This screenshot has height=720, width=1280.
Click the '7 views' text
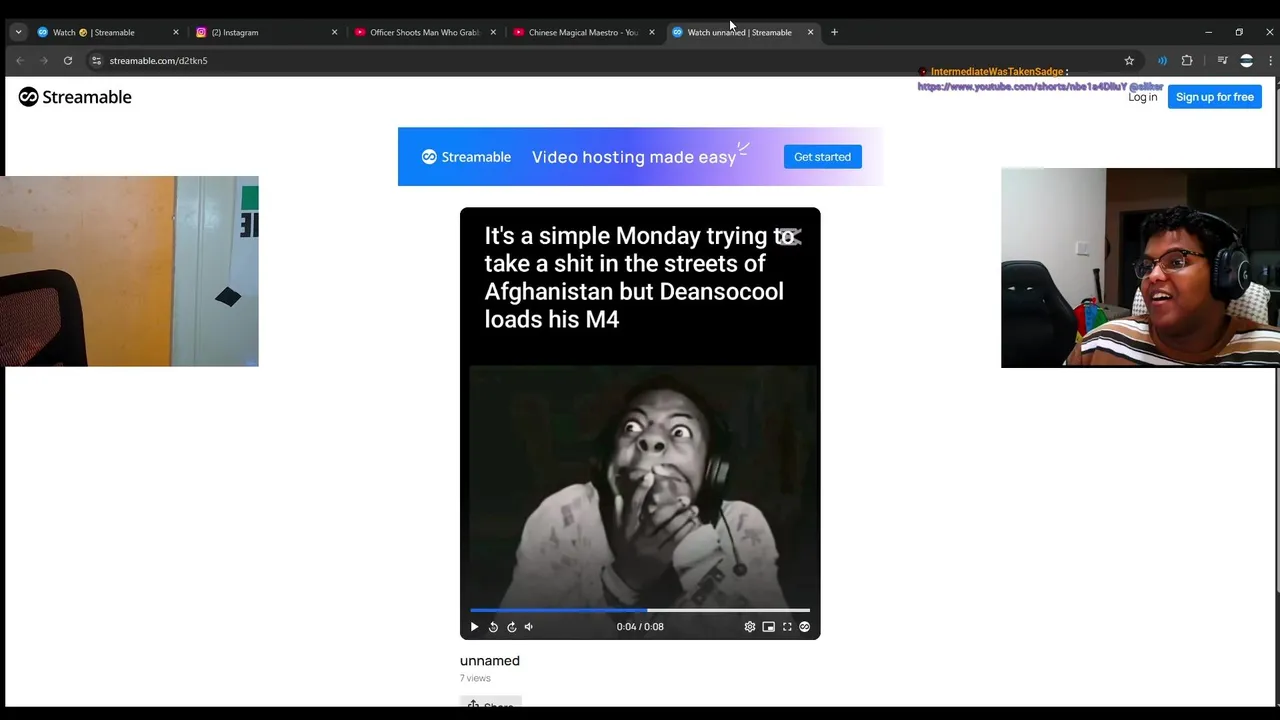[475, 678]
